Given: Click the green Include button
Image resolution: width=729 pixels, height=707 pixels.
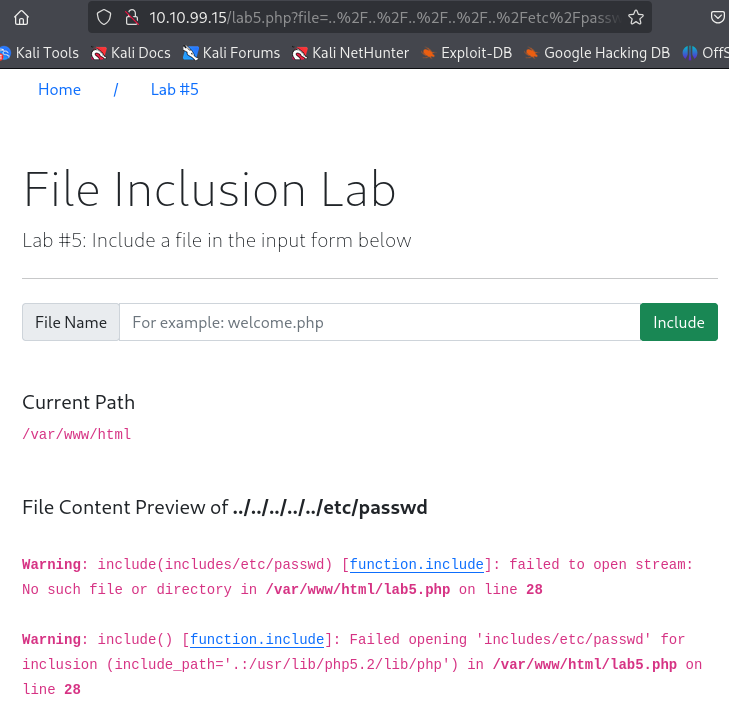Looking at the screenshot, I should coord(679,322).
